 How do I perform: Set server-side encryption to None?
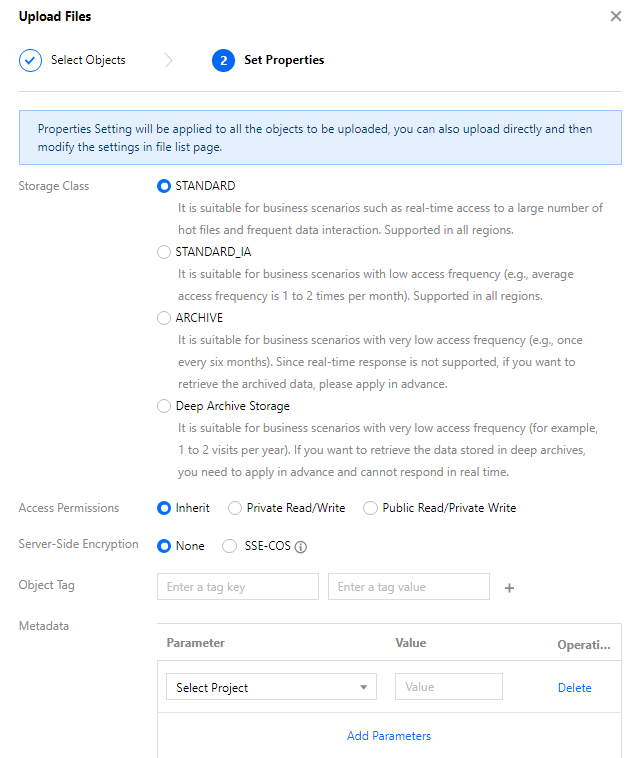tap(164, 546)
